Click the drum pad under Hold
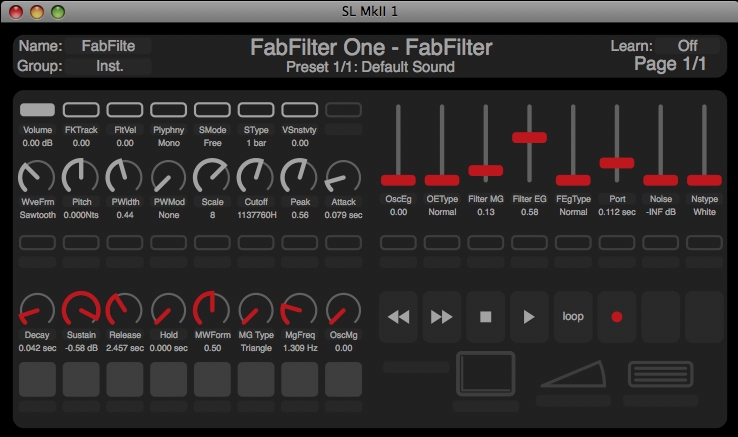738x437 pixels. coord(168,379)
